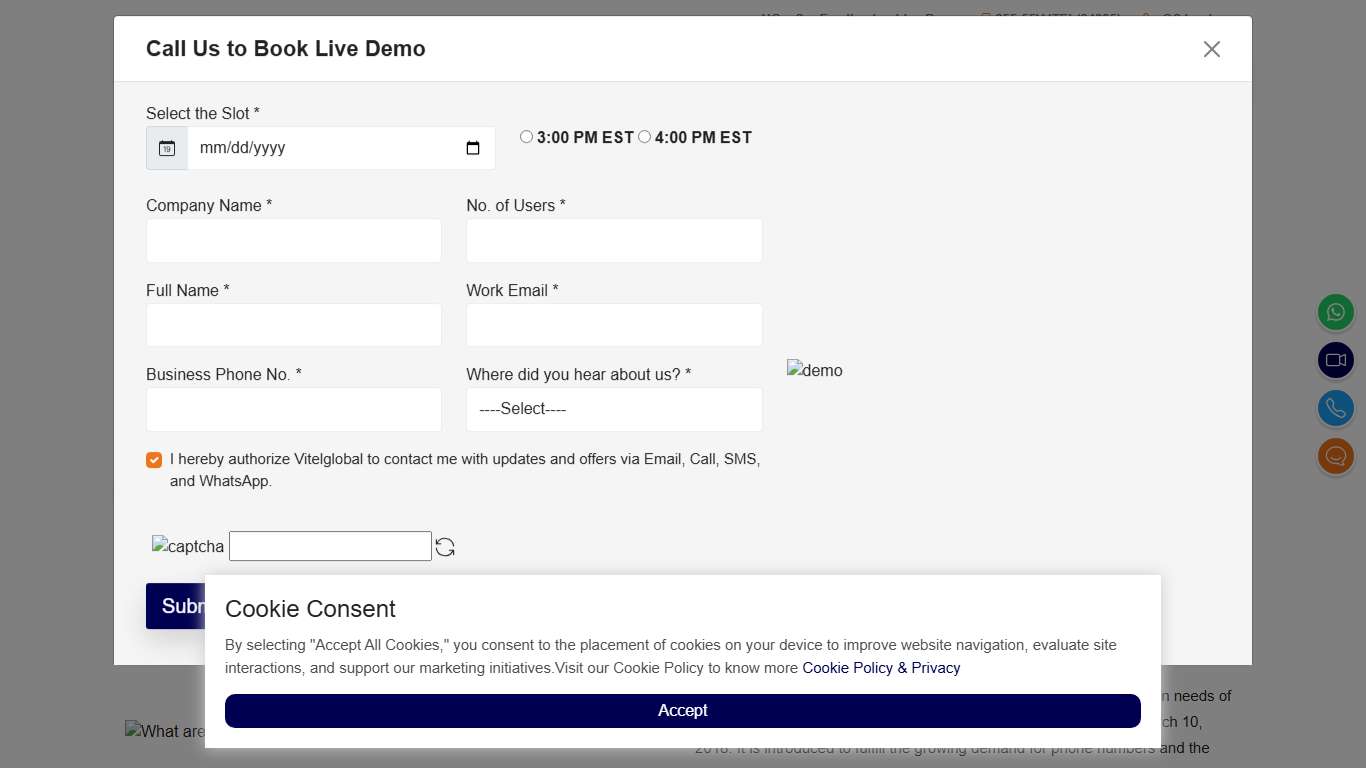This screenshot has width=1366, height=768.
Task: Click the calendar icon beside date field
Action: coord(167,148)
